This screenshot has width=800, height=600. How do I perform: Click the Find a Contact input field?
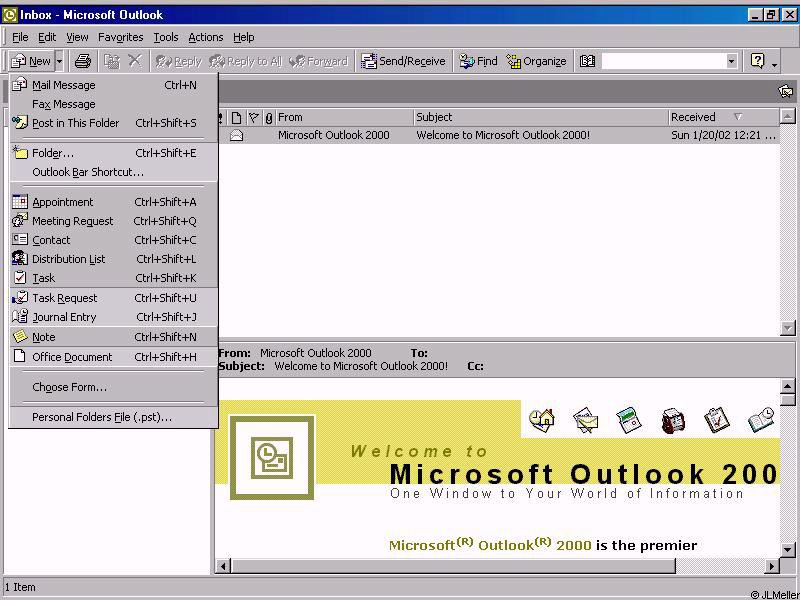664,61
